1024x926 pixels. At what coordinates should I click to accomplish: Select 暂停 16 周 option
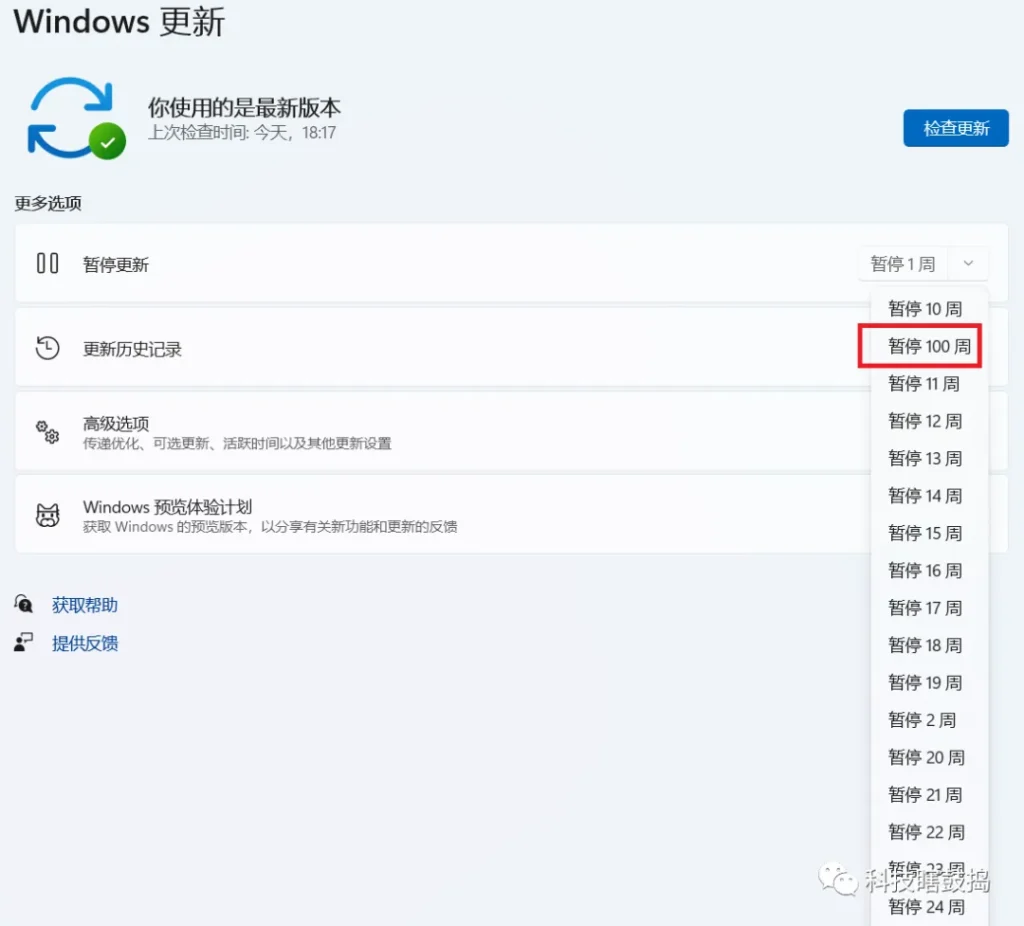(925, 570)
